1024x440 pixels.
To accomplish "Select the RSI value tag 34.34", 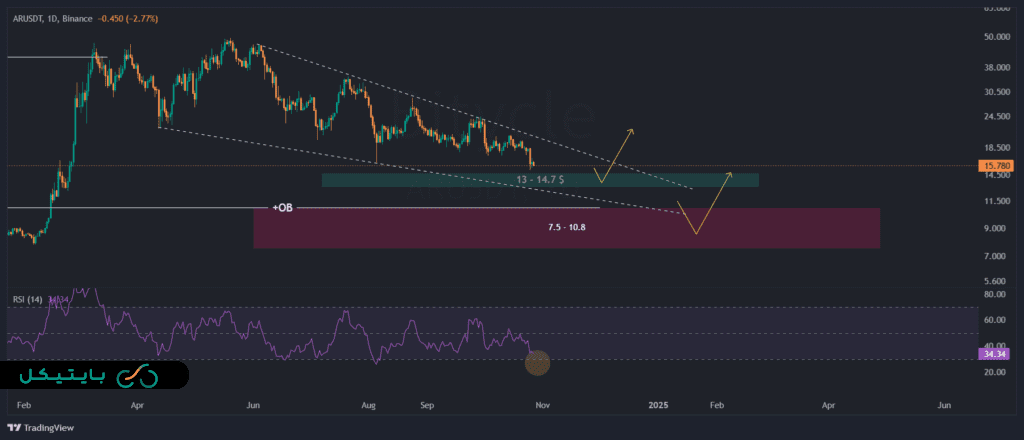I will (x=996, y=354).
